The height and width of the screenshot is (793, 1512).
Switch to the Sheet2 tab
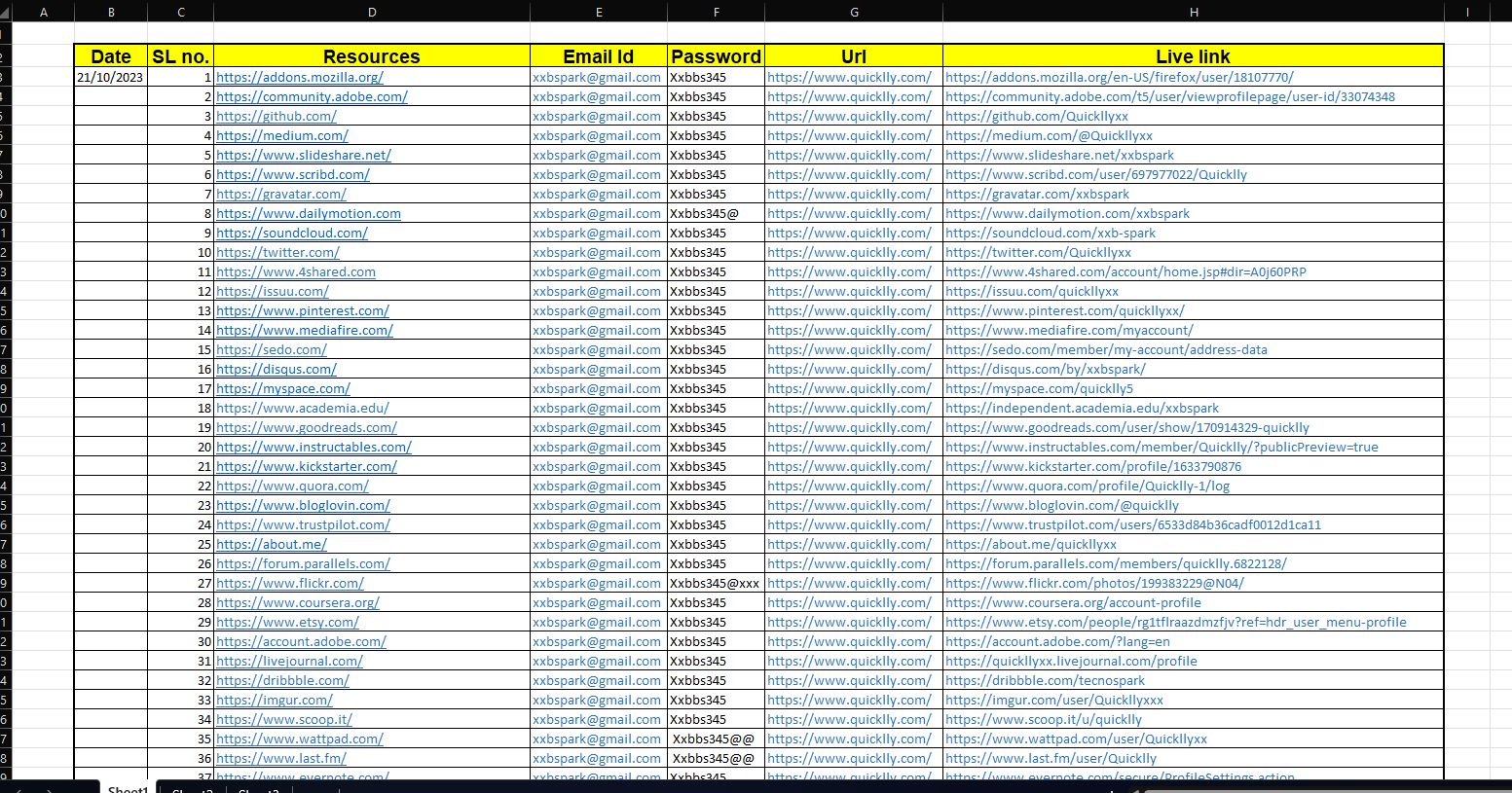[x=191, y=789]
